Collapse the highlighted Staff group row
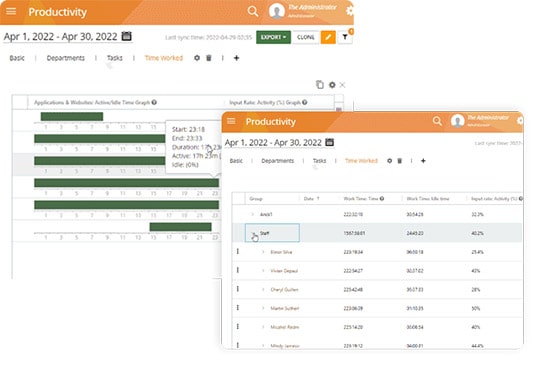The width and height of the screenshot is (536, 367). (253, 233)
